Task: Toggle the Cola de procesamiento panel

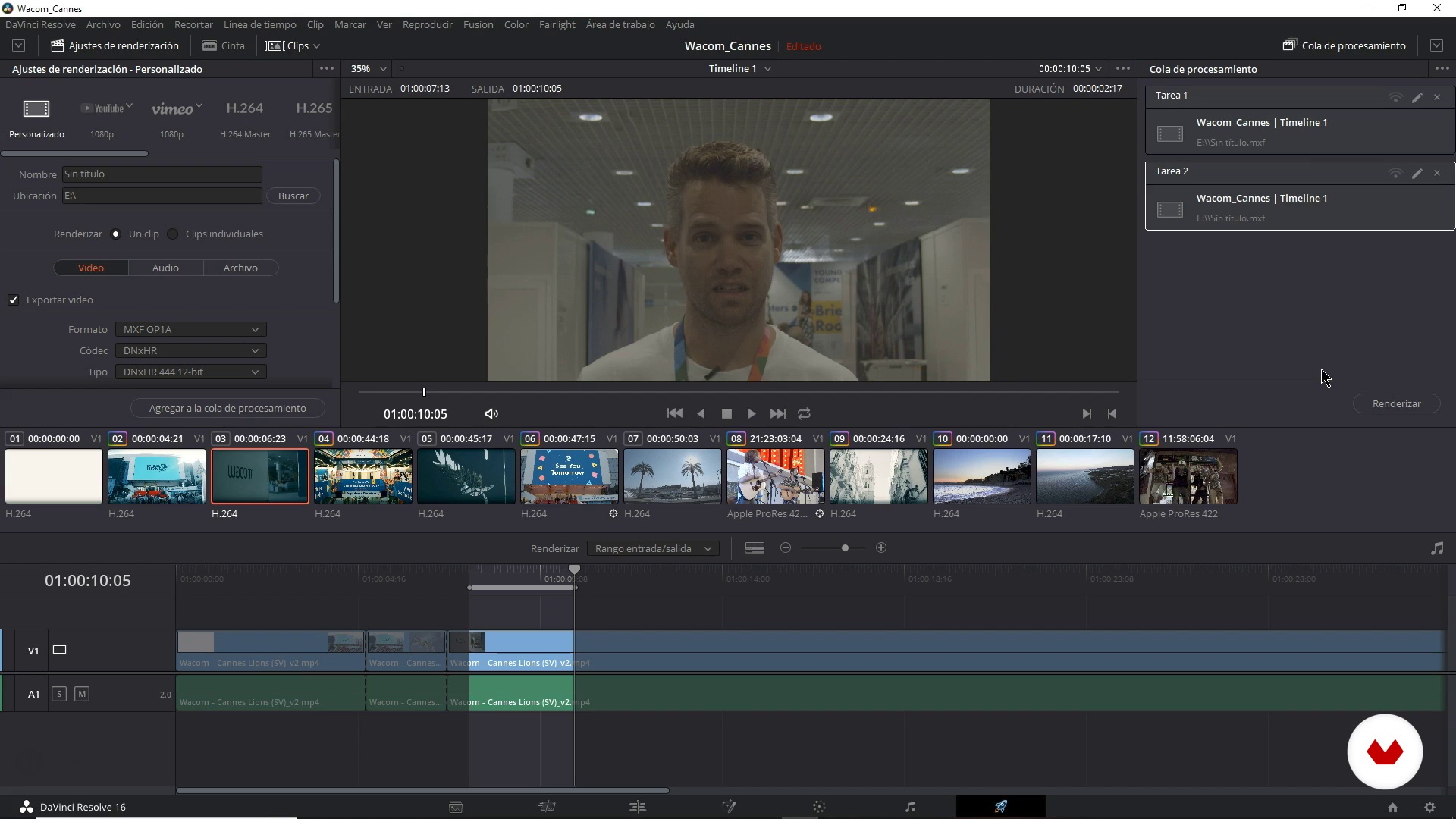Action: point(1344,45)
